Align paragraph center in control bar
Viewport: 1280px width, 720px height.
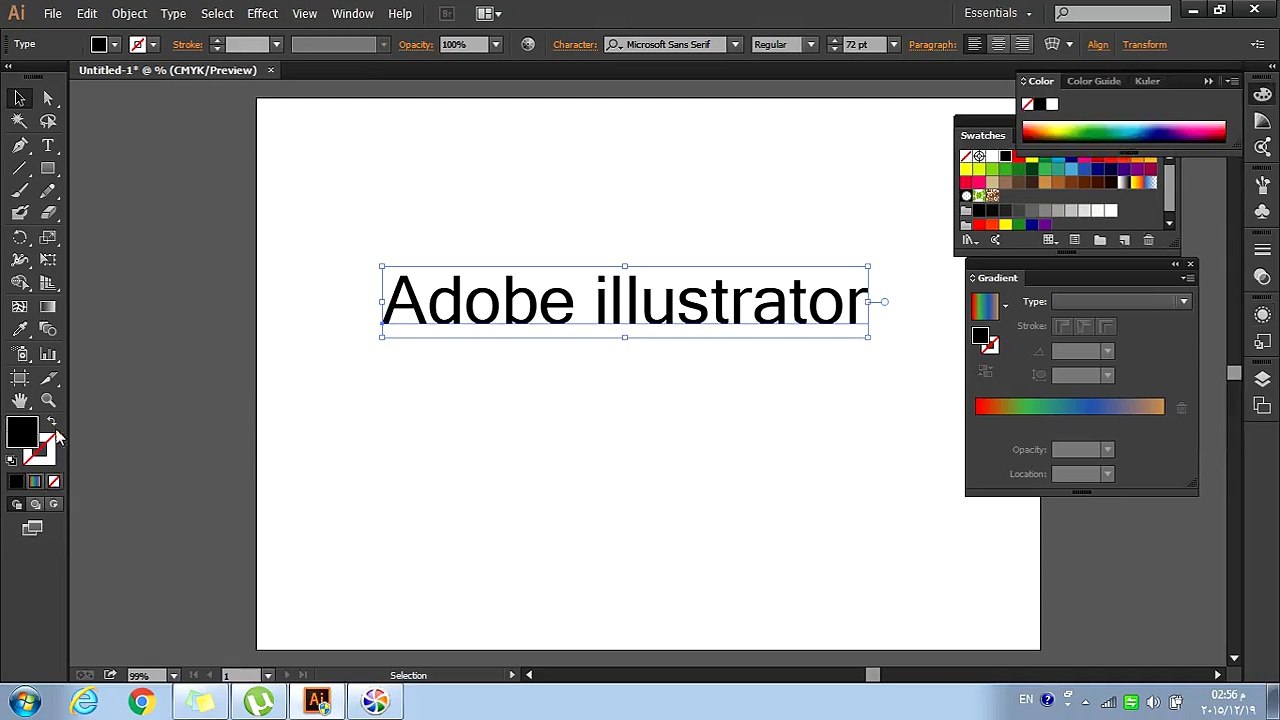(x=998, y=44)
